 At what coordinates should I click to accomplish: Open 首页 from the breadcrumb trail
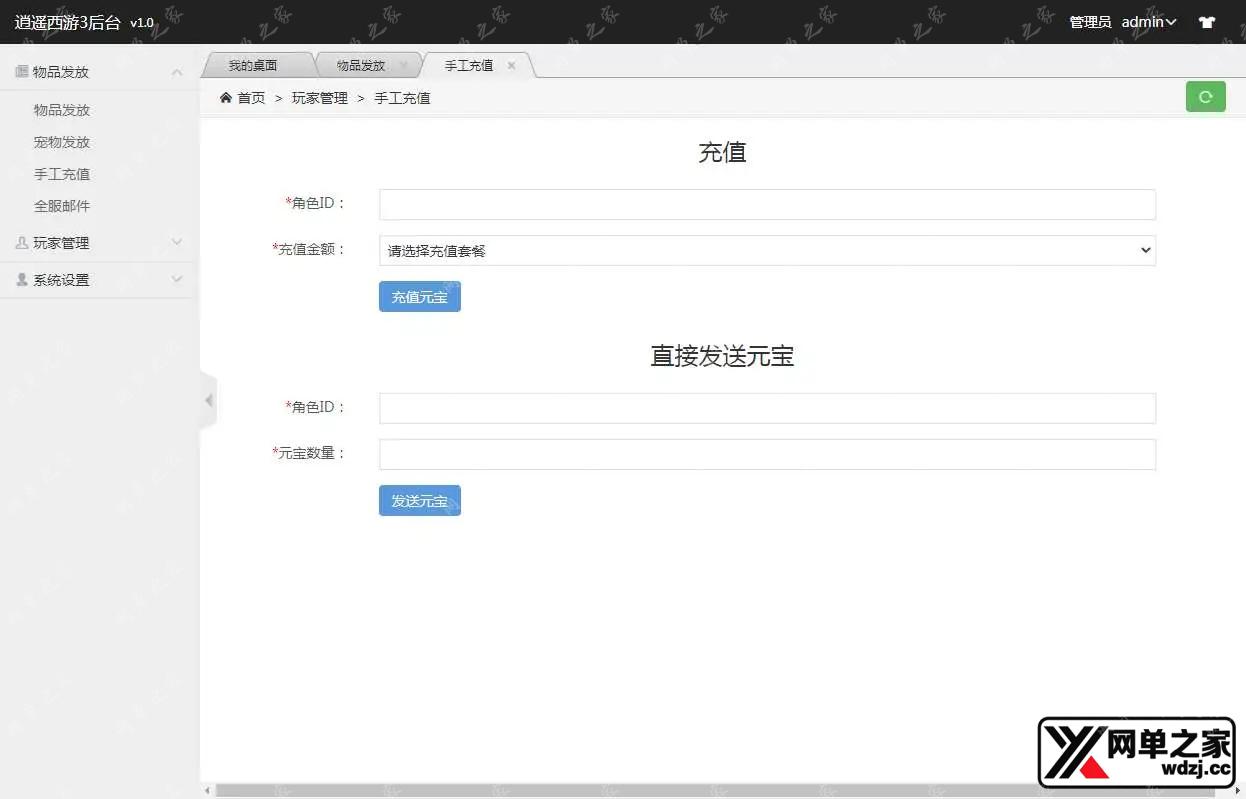pos(250,97)
